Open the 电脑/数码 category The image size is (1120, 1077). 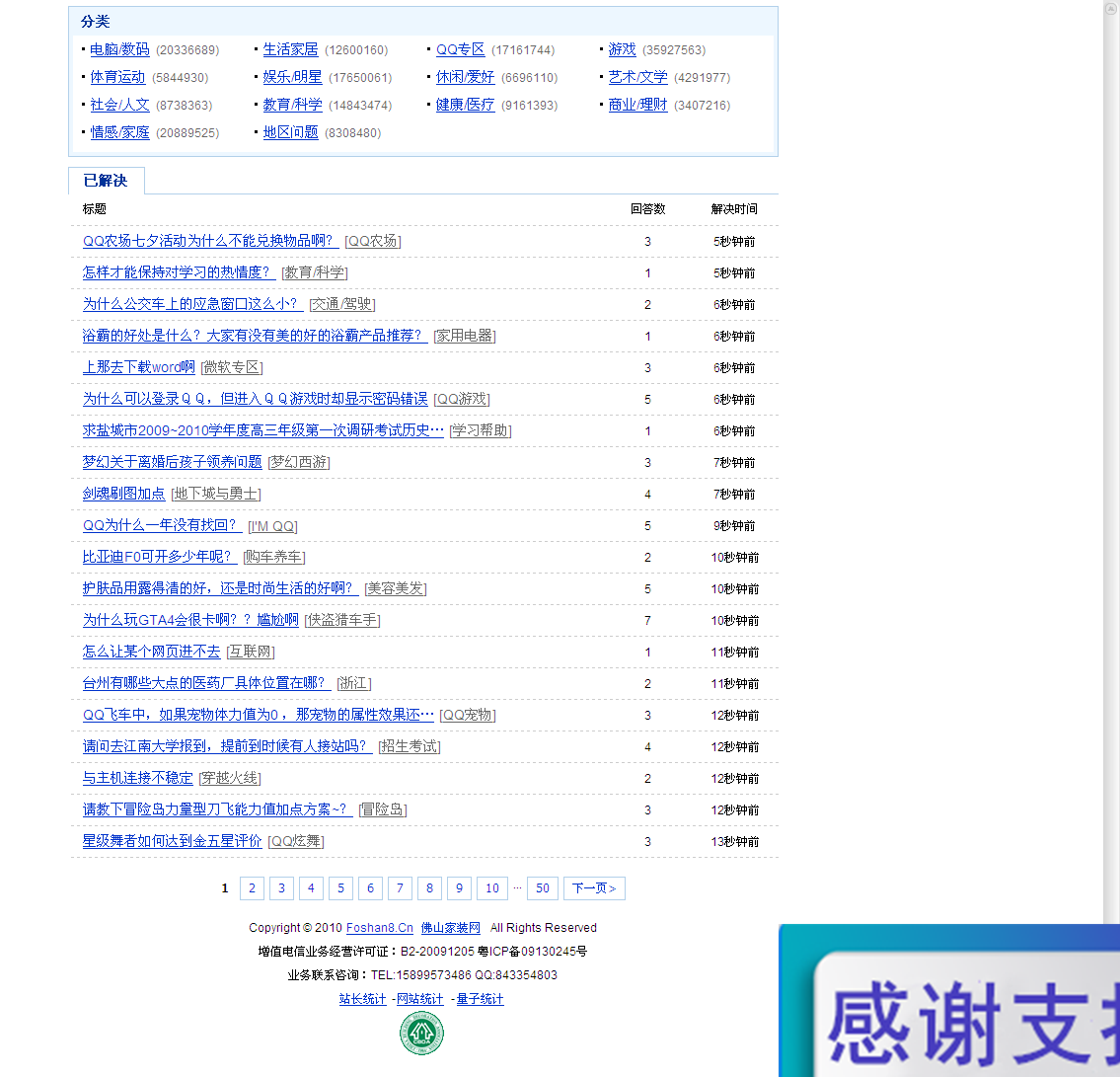coord(120,49)
